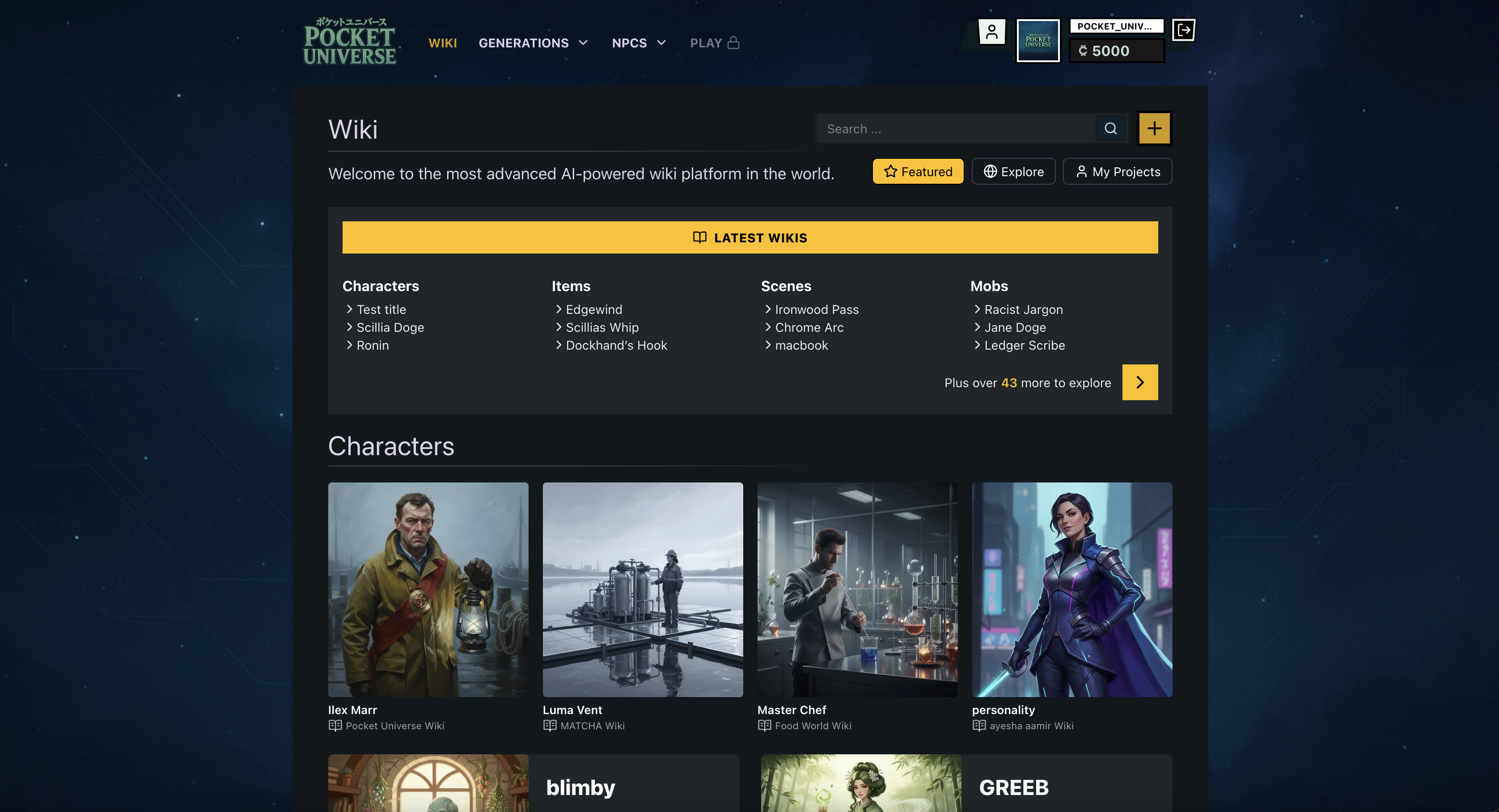
Task: Open the Scillia Doge character wiki
Action: click(390, 327)
